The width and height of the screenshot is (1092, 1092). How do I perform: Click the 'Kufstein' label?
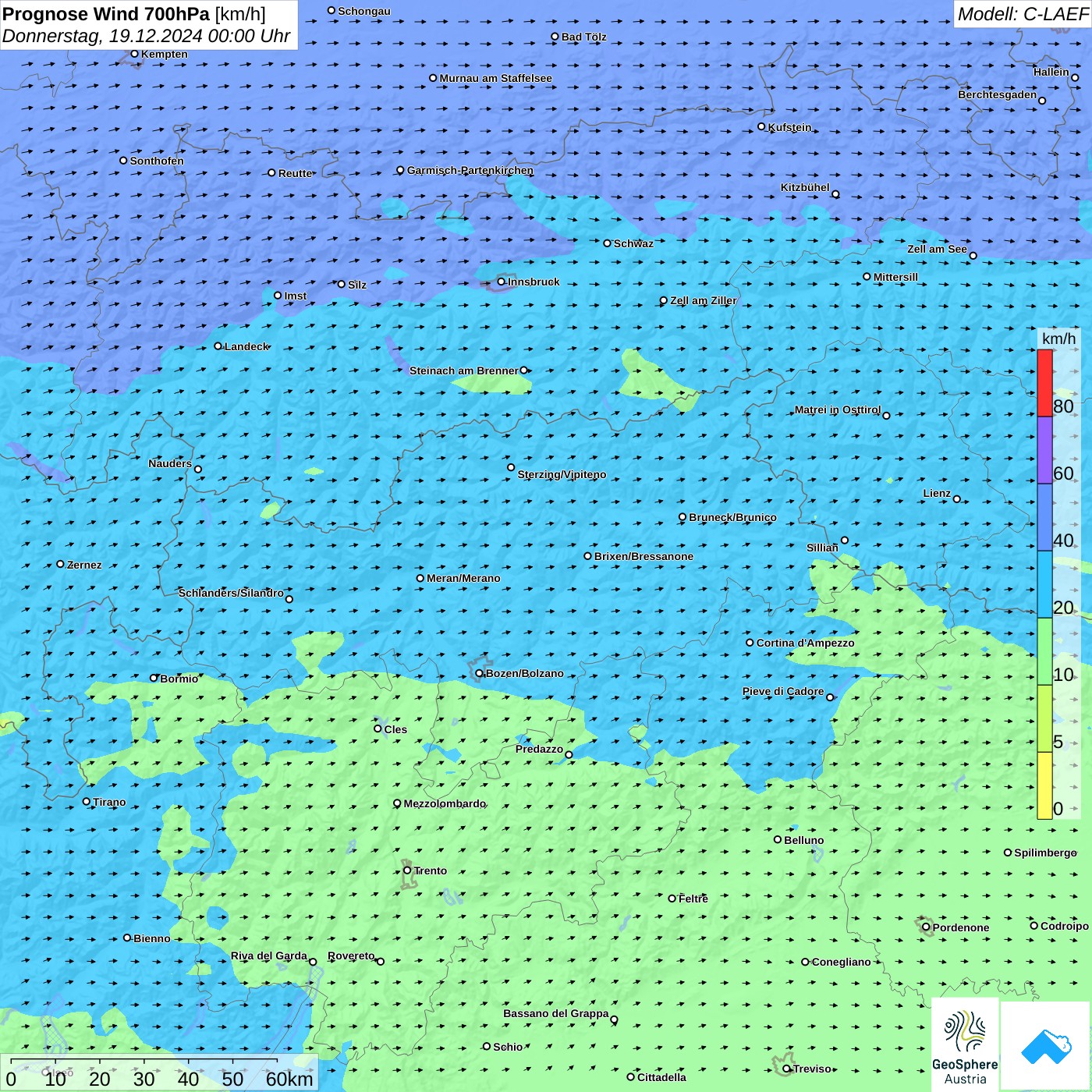coord(789,127)
